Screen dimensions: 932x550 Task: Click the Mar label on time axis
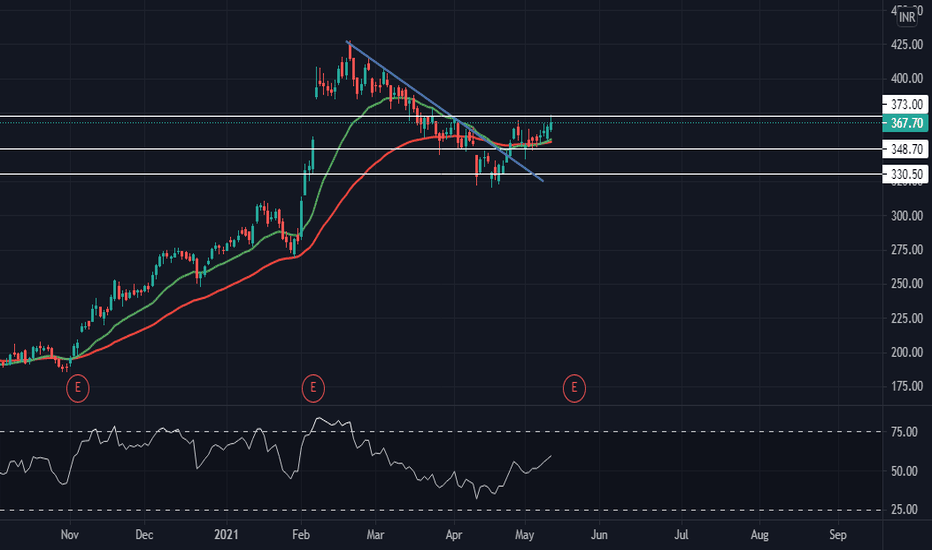[375, 535]
